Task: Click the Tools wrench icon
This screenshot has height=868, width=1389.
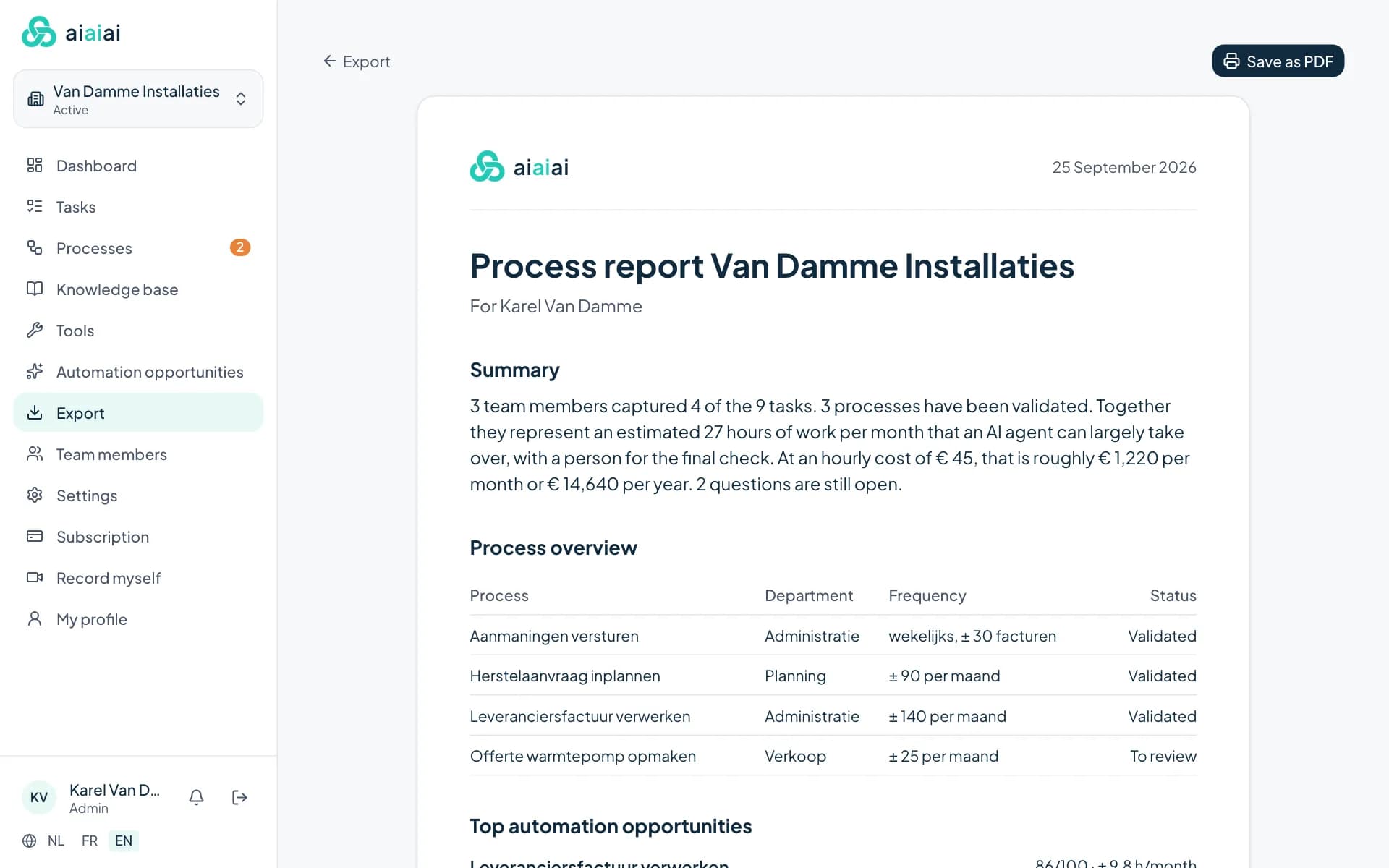Action: (35, 331)
